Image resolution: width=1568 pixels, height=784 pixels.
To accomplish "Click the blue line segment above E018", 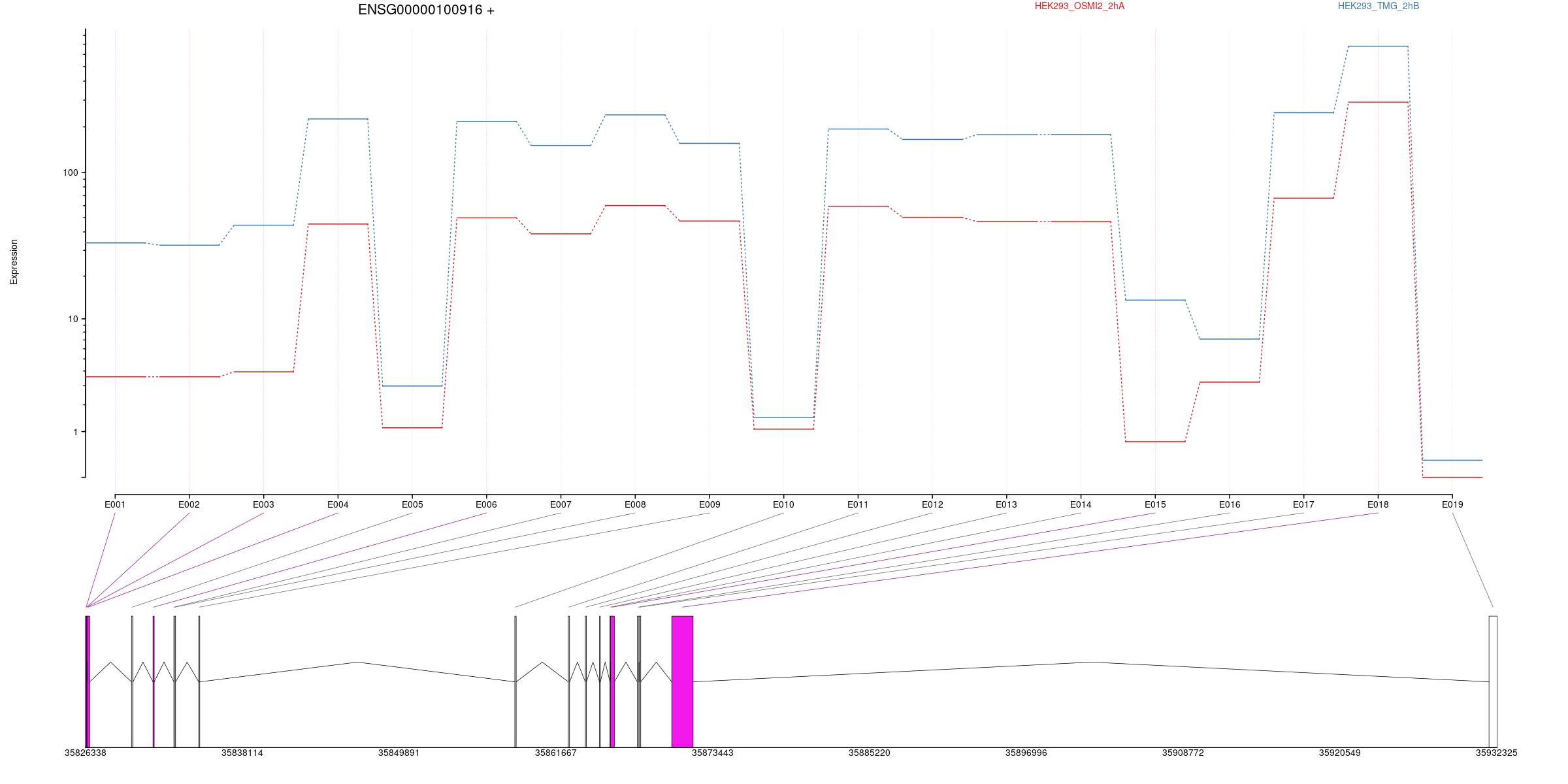I will (x=1378, y=46).
